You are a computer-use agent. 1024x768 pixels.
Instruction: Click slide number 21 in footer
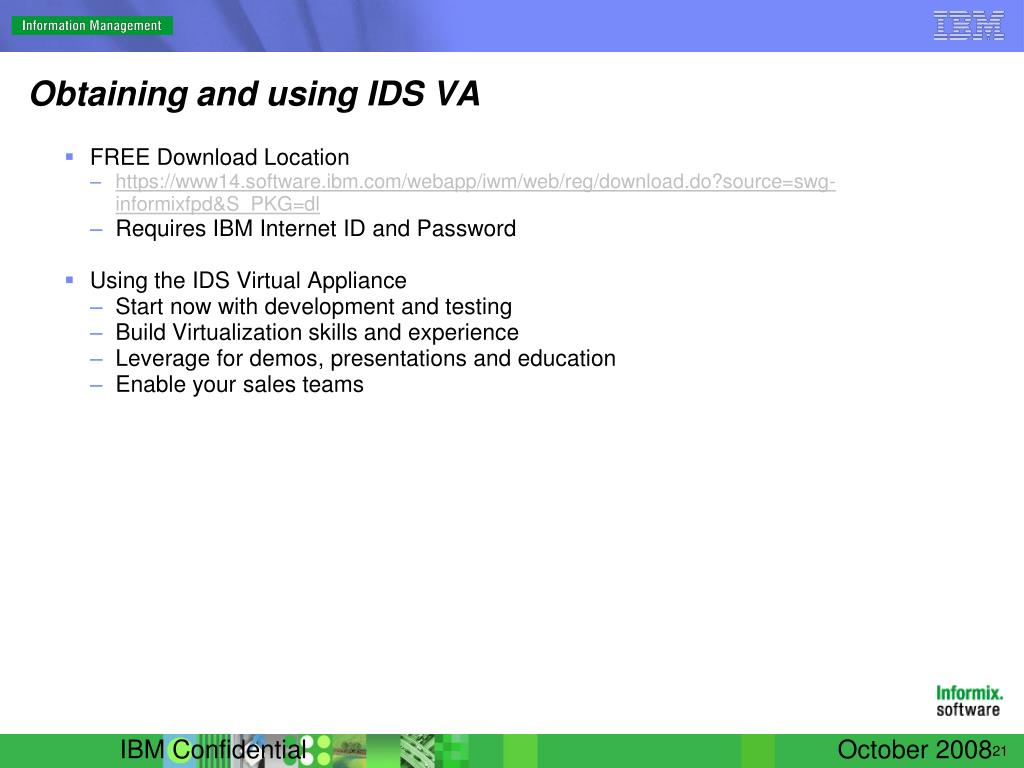coord(999,752)
